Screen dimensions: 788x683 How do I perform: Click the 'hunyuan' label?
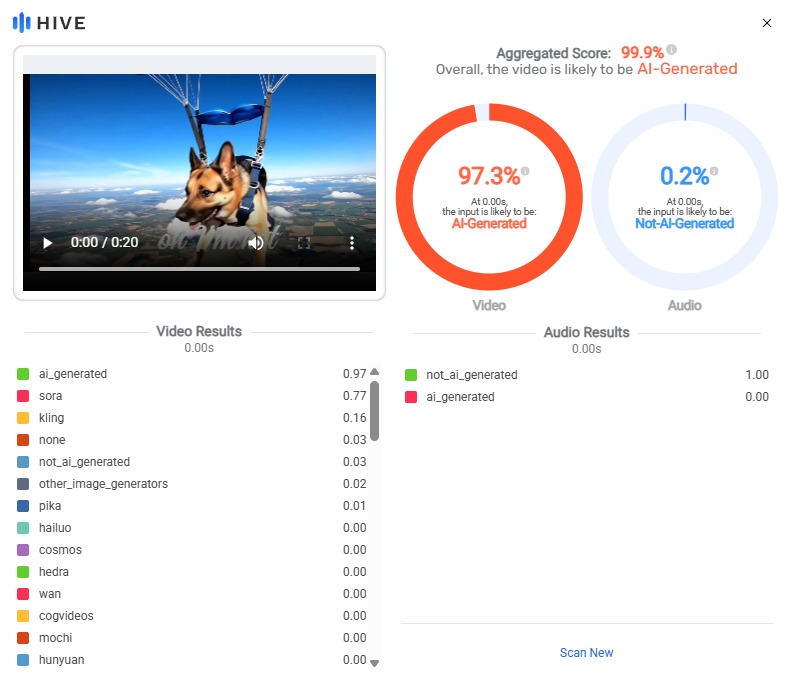[61, 660]
